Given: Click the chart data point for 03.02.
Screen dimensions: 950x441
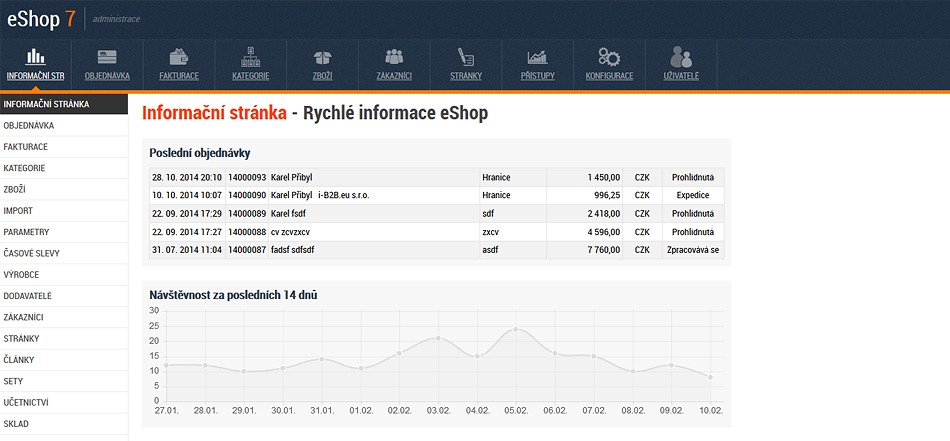Looking at the screenshot, I should pos(438,338).
